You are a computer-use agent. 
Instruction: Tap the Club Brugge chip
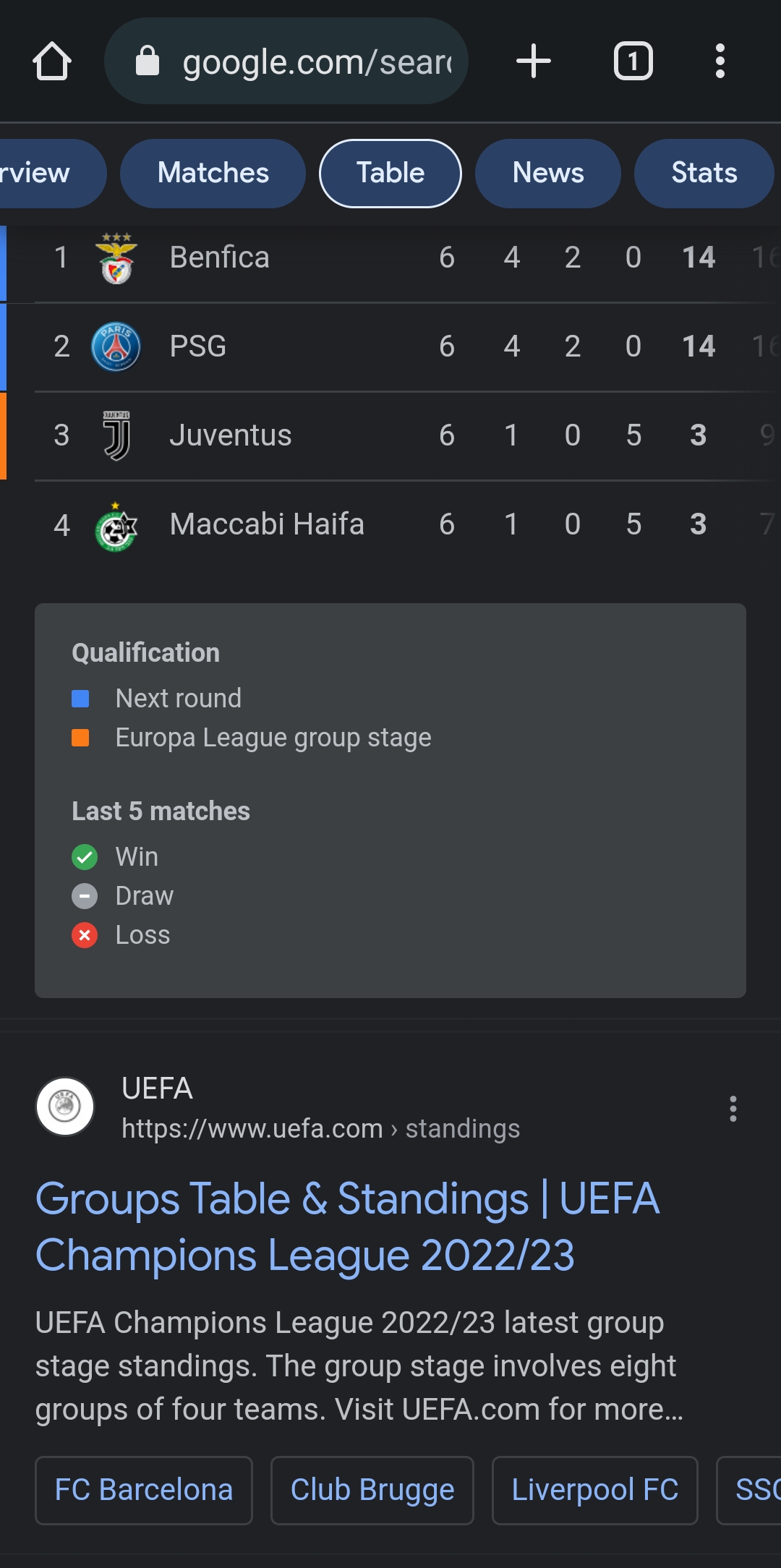coord(372,1490)
